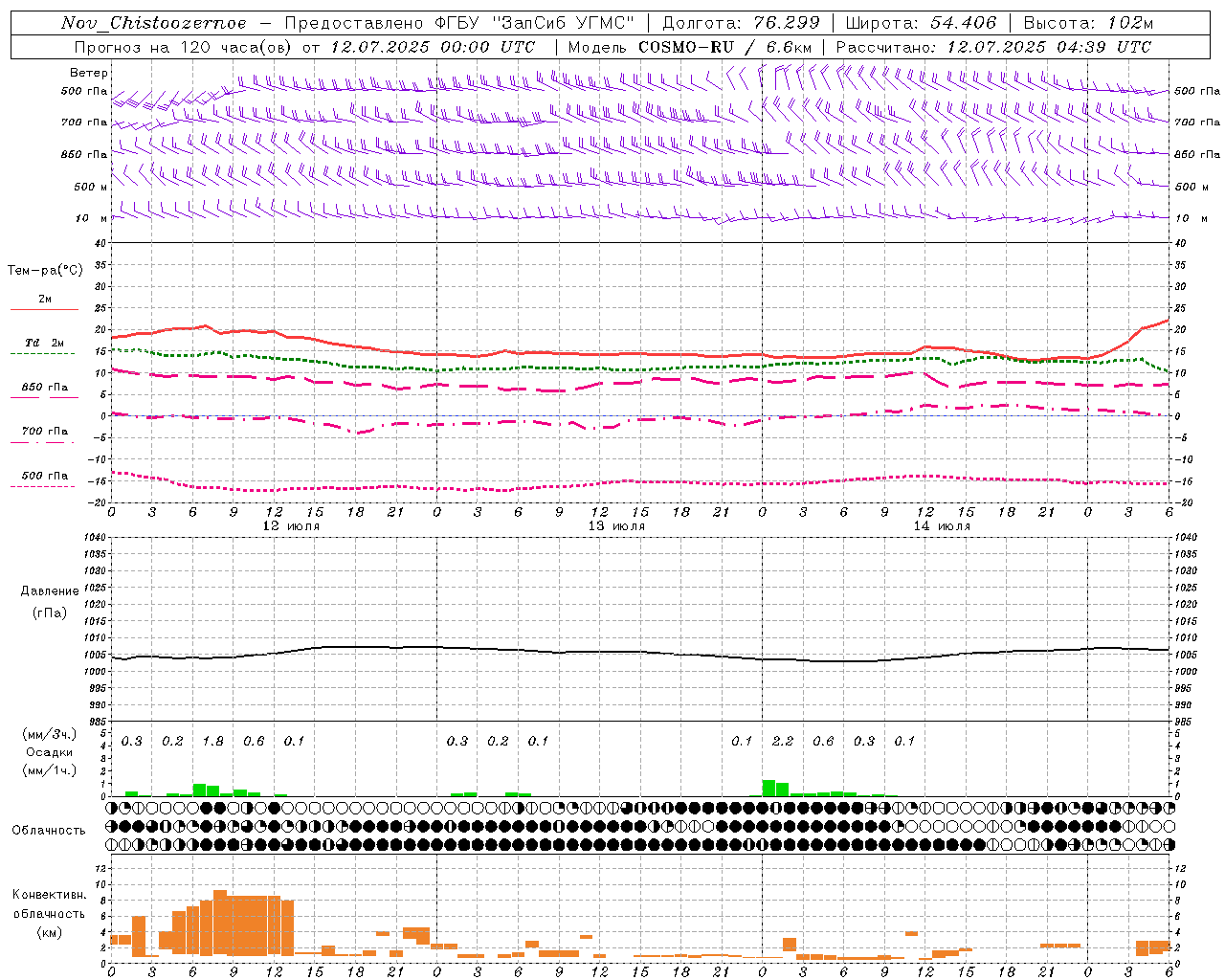Screen dimensions: 1225x980
Task: Click the station name Nov_Chistoozernoe in the header
Action: click(x=154, y=23)
